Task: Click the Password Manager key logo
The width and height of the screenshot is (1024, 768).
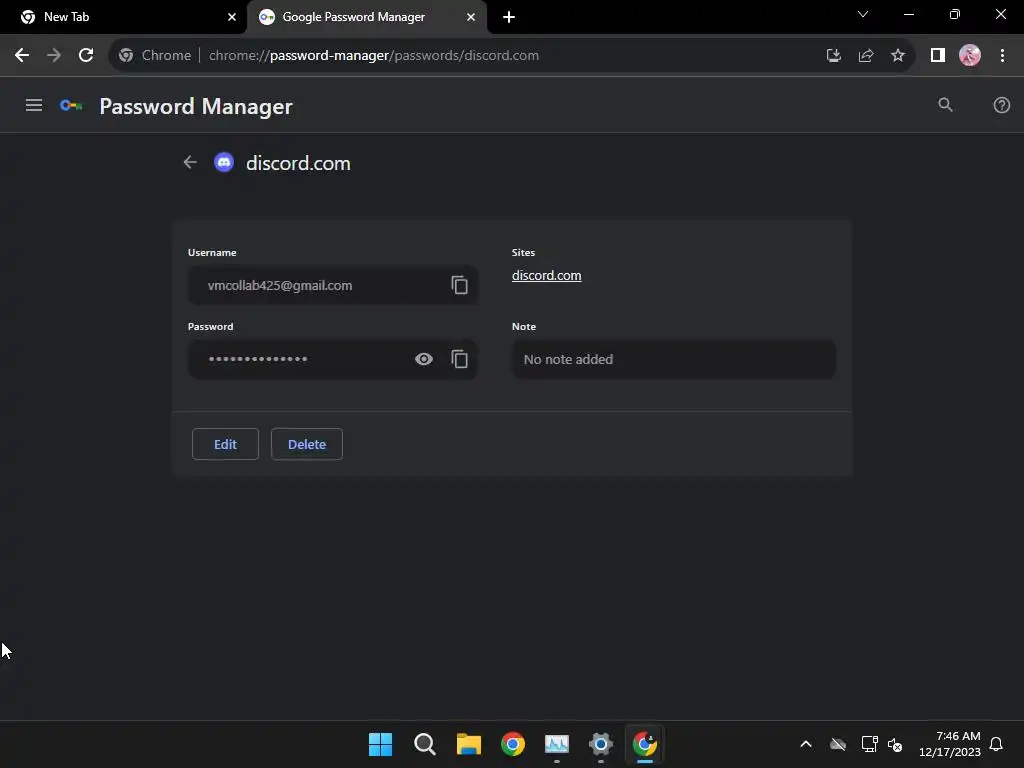Action: tap(71, 106)
